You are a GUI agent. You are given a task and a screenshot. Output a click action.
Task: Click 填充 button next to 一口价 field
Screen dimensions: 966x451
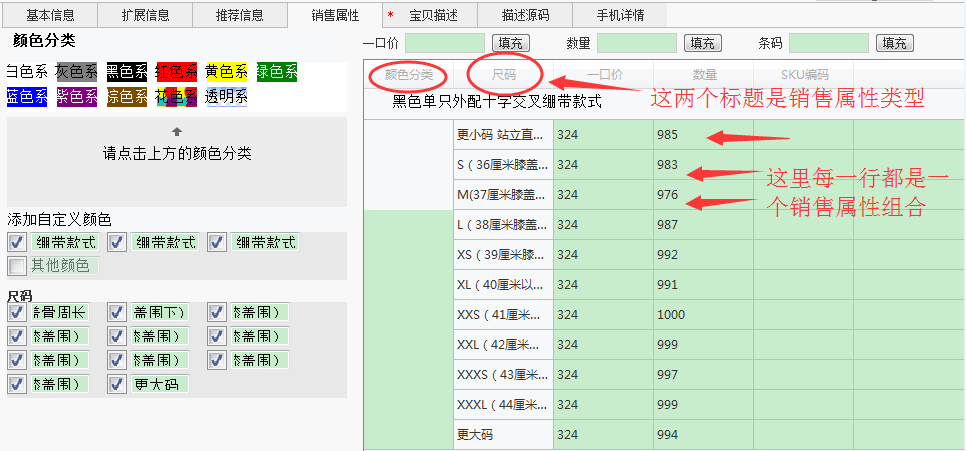510,43
